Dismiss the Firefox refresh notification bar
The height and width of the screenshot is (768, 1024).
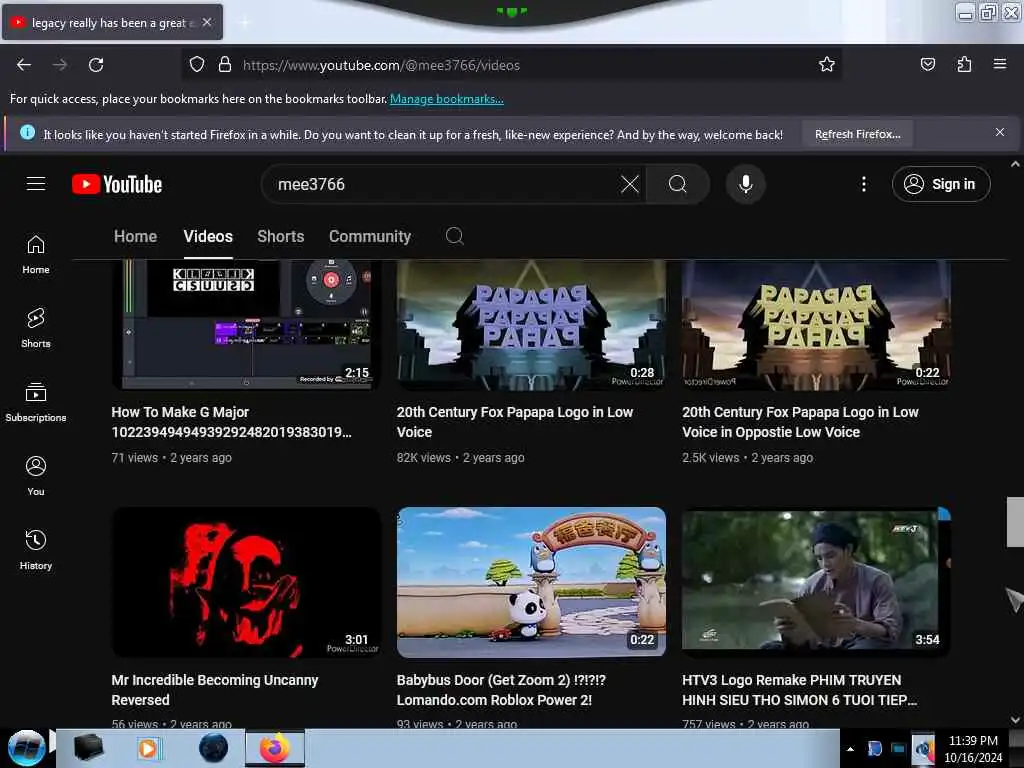999,133
